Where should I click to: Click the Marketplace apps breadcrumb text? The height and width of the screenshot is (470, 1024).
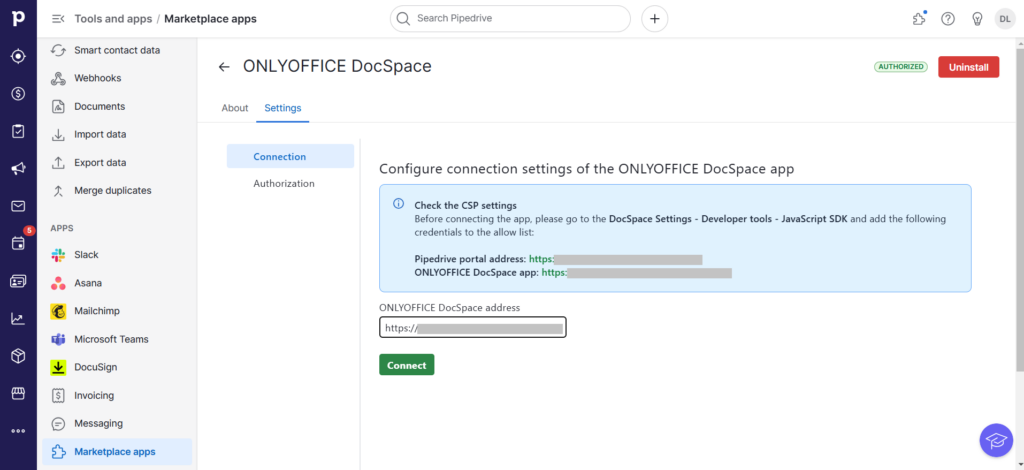click(x=210, y=19)
